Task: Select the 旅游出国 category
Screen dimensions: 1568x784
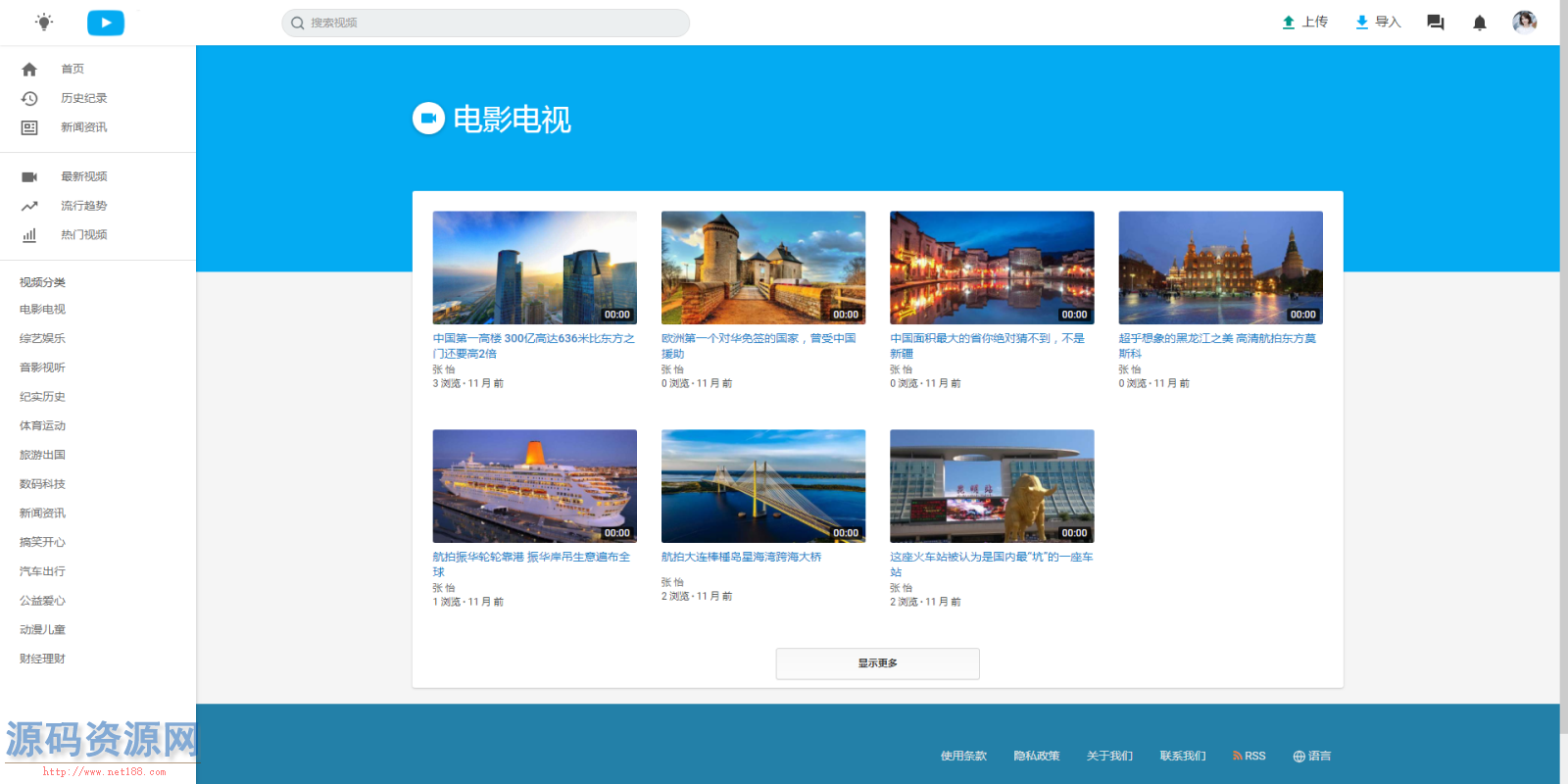Action: coord(42,455)
